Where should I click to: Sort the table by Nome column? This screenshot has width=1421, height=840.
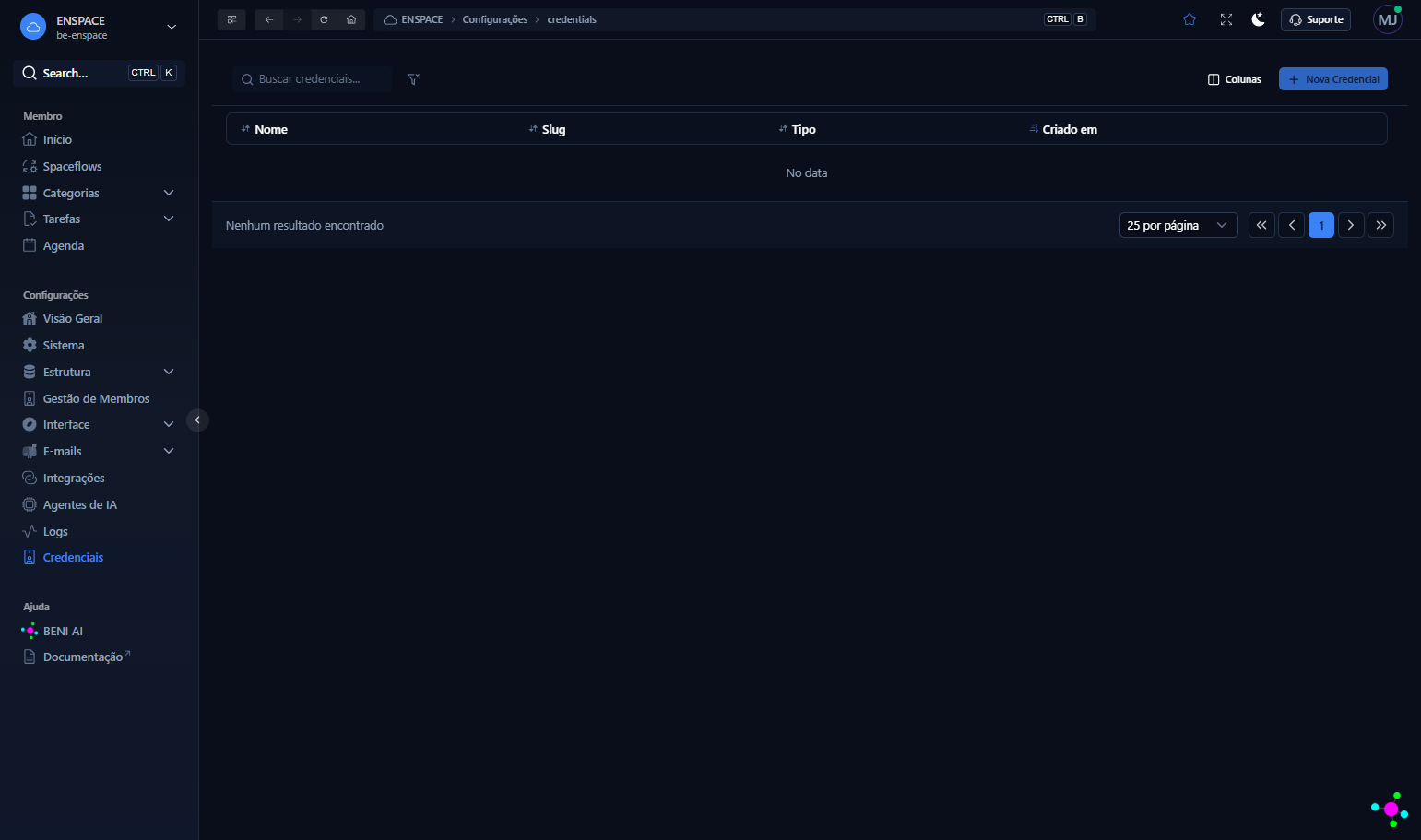264,129
